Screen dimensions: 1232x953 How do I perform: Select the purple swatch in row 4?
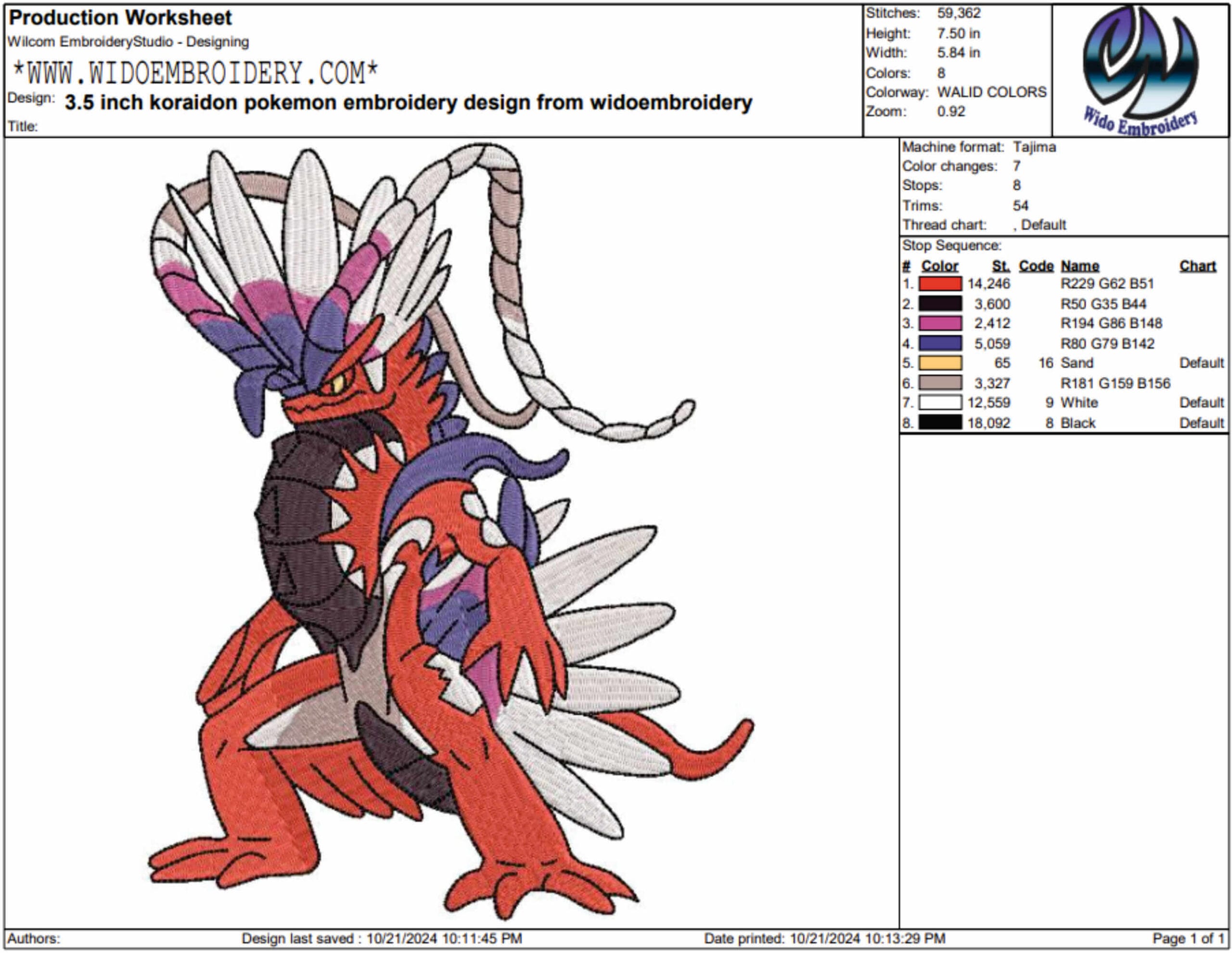click(x=940, y=343)
